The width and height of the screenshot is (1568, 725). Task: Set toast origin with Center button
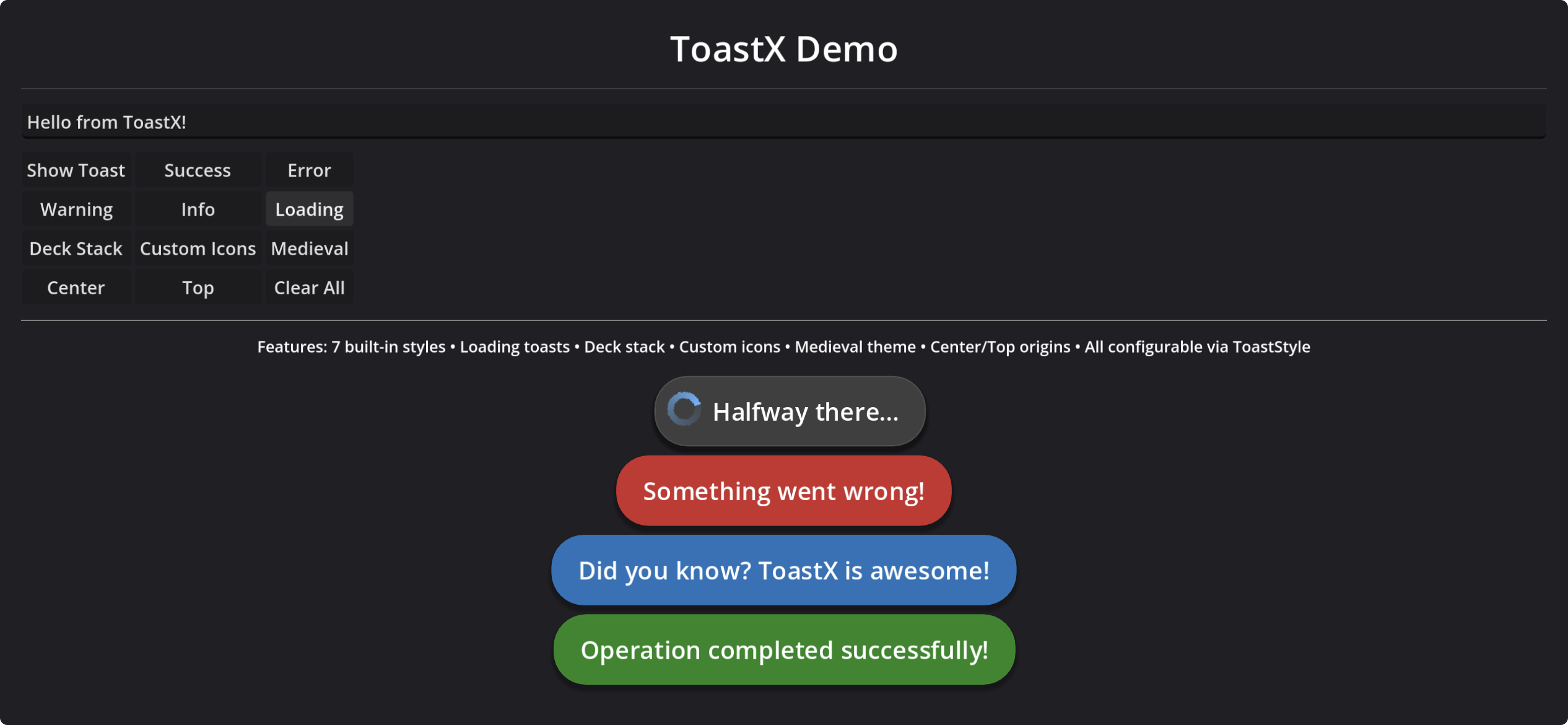tap(76, 288)
